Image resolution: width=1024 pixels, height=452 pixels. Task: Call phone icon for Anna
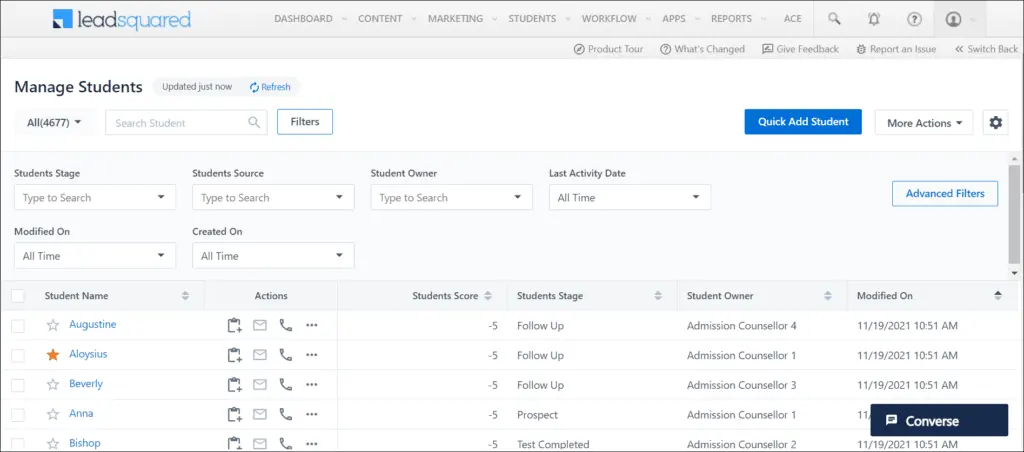285,414
